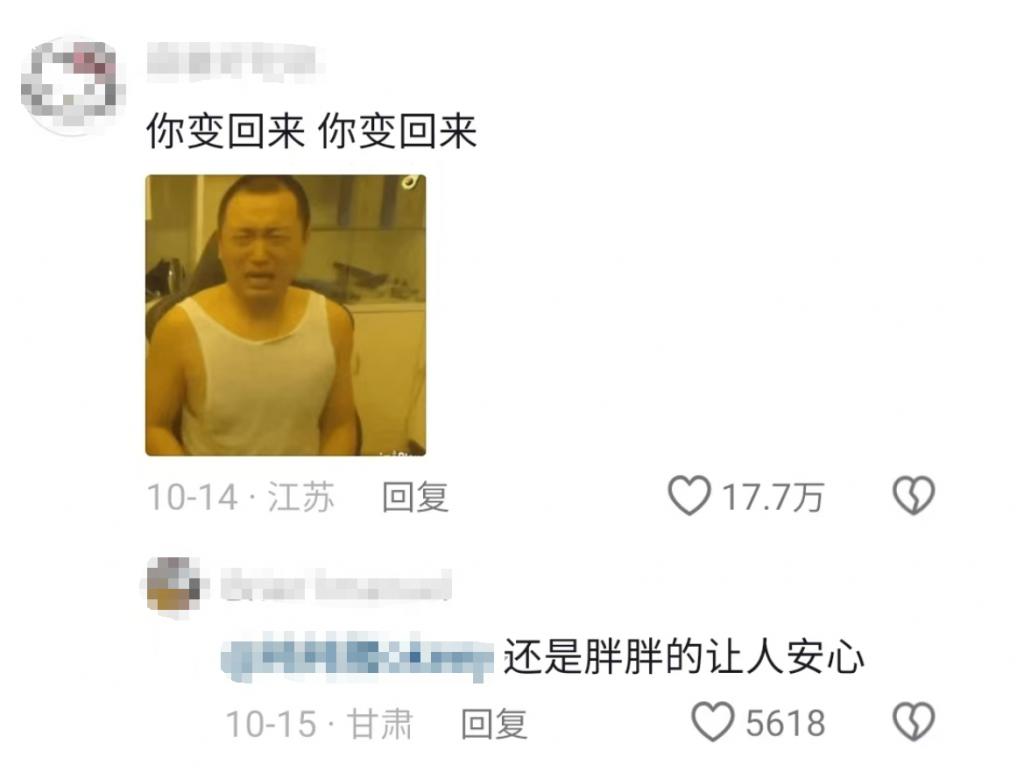Tap the broken-heart dislike on 甘肃 reply
Screen dimensions: 1024x772
[x=914, y=722]
